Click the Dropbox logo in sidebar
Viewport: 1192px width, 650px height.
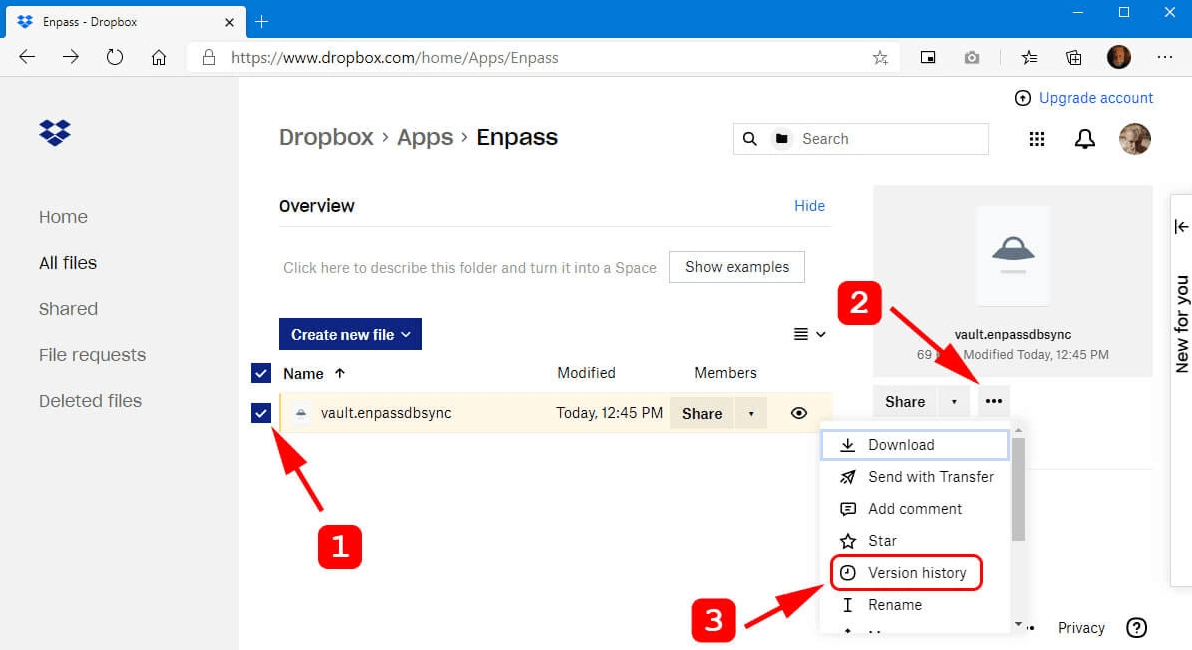click(55, 132)
